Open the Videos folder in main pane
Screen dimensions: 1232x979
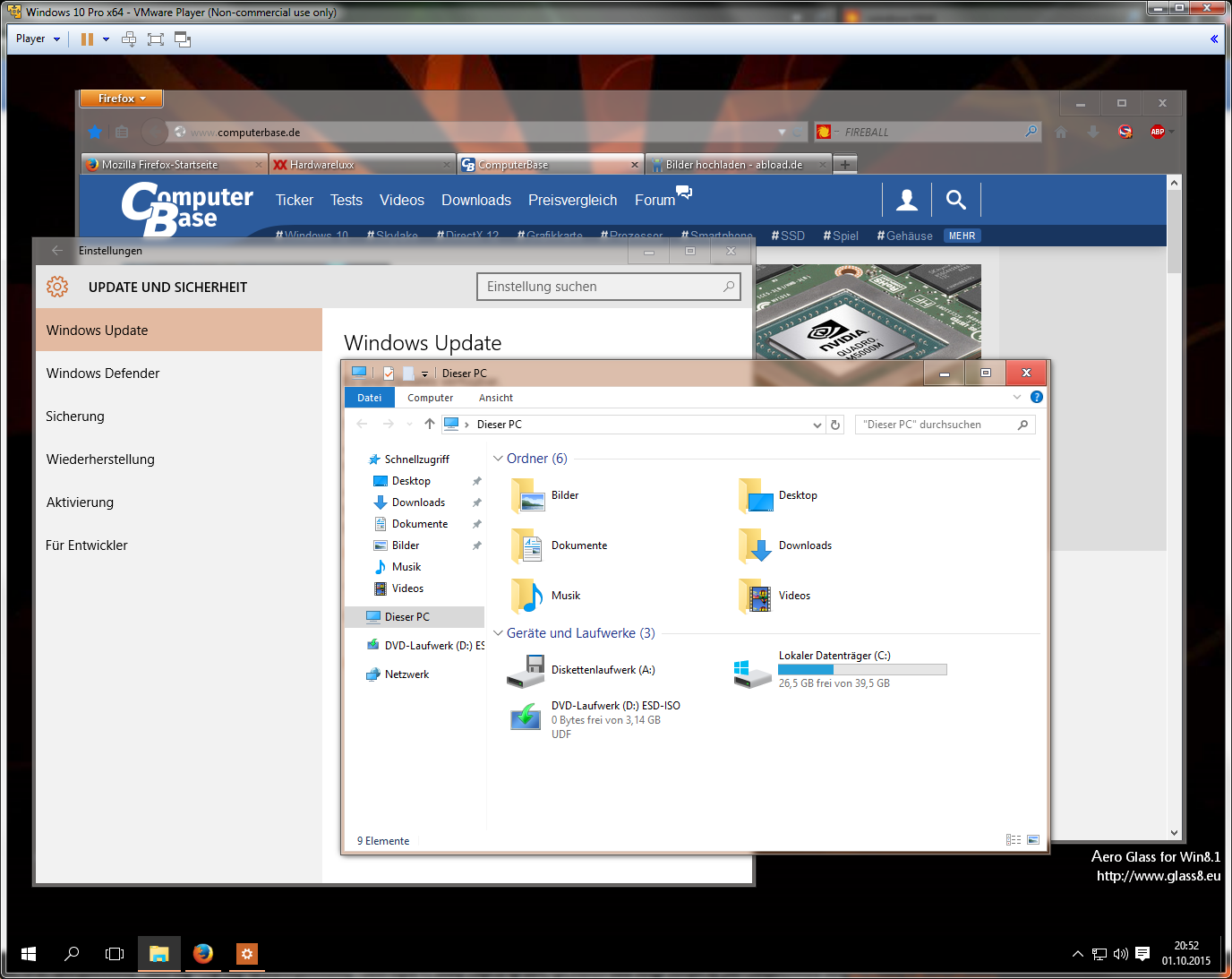click(775, 596)
